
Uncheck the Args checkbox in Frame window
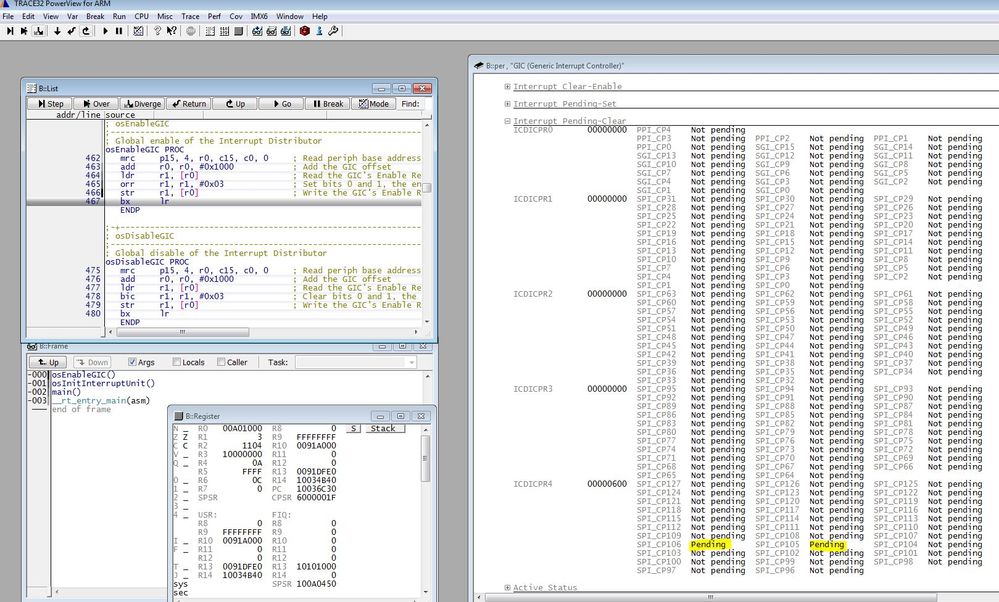pyautogui.click(x=133, y=362)
